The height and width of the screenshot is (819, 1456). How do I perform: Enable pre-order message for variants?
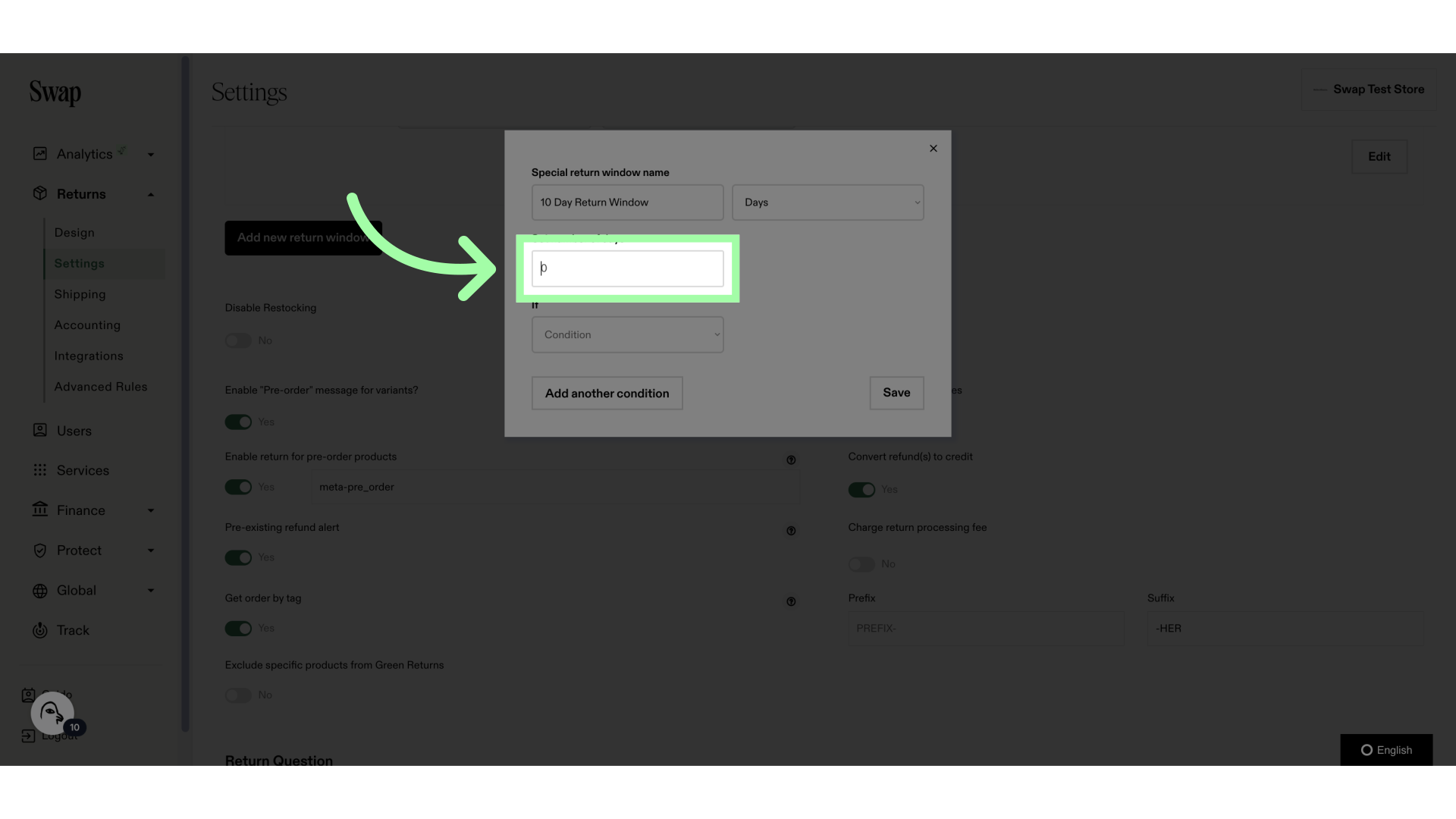[x=238, y=422]
